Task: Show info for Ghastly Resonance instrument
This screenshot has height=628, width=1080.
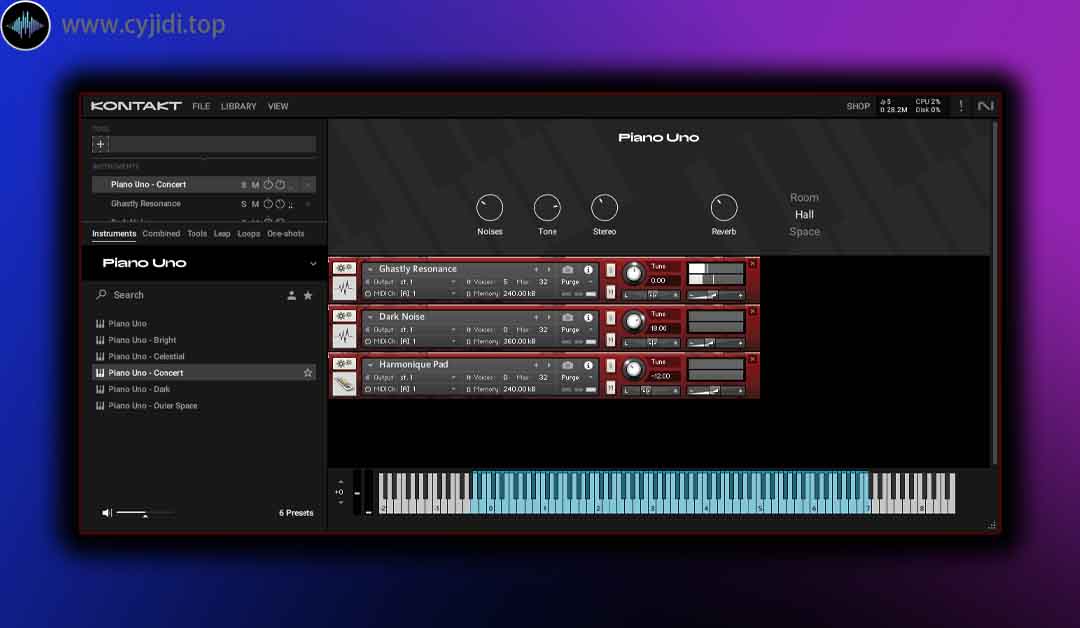Action: (x=588, y=269)
